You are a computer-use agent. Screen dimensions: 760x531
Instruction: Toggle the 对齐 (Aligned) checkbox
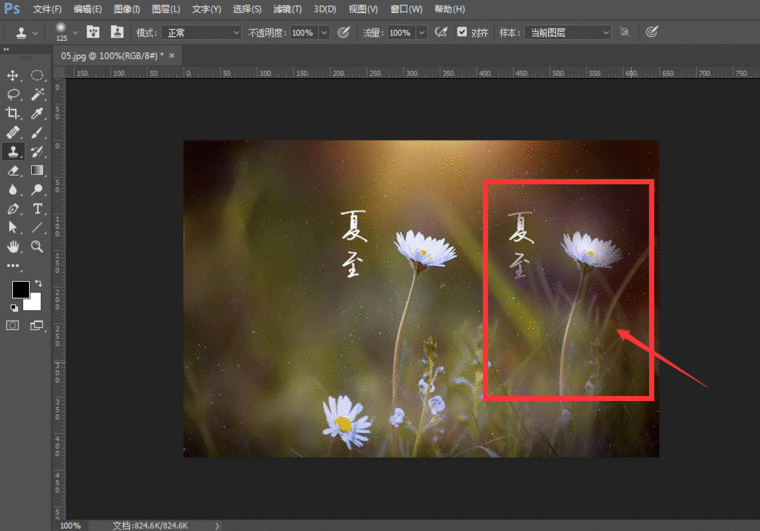[462, 32]
